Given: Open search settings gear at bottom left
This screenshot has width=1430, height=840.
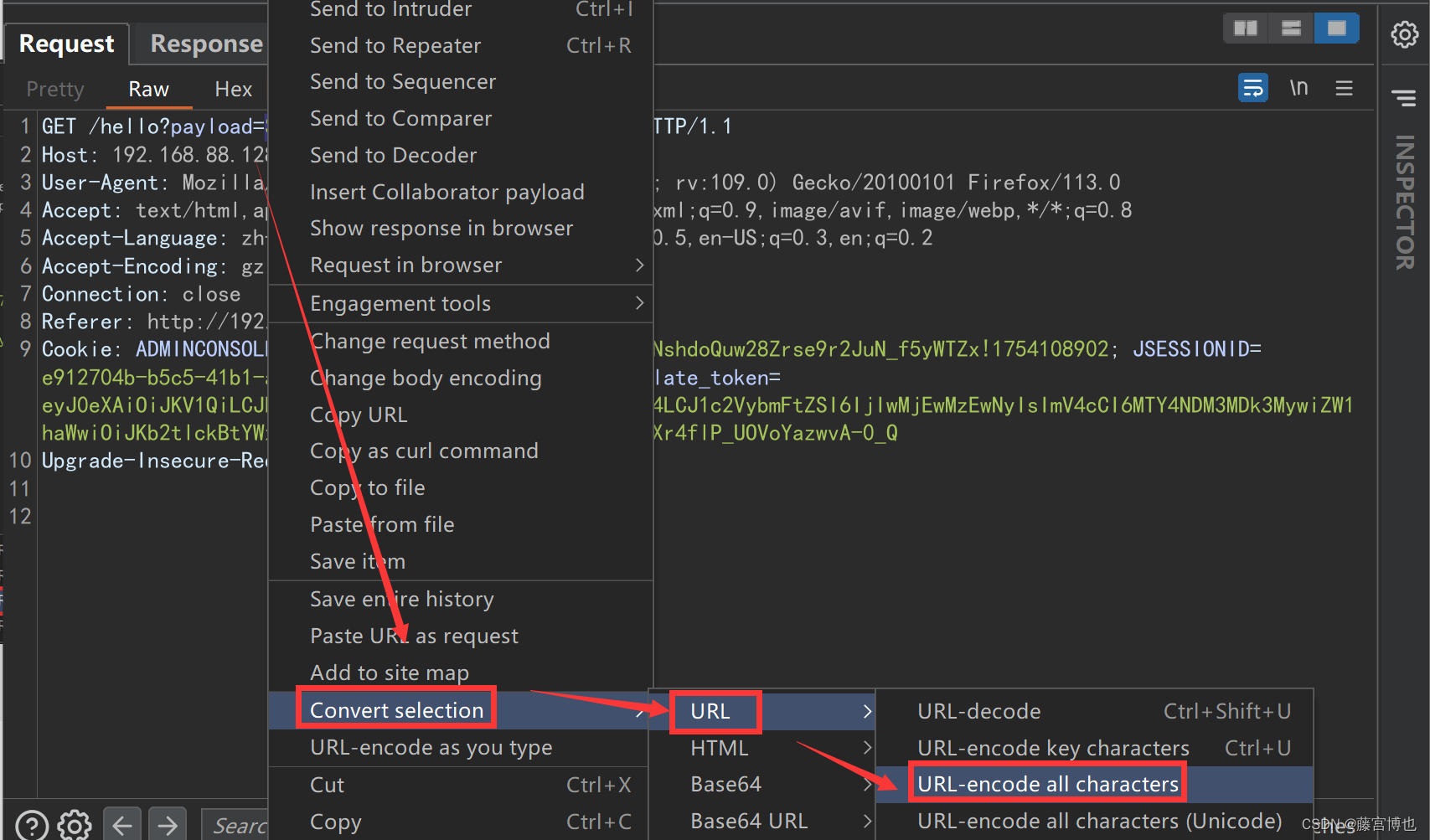Looking at the screenshot, I should point(75,826).
